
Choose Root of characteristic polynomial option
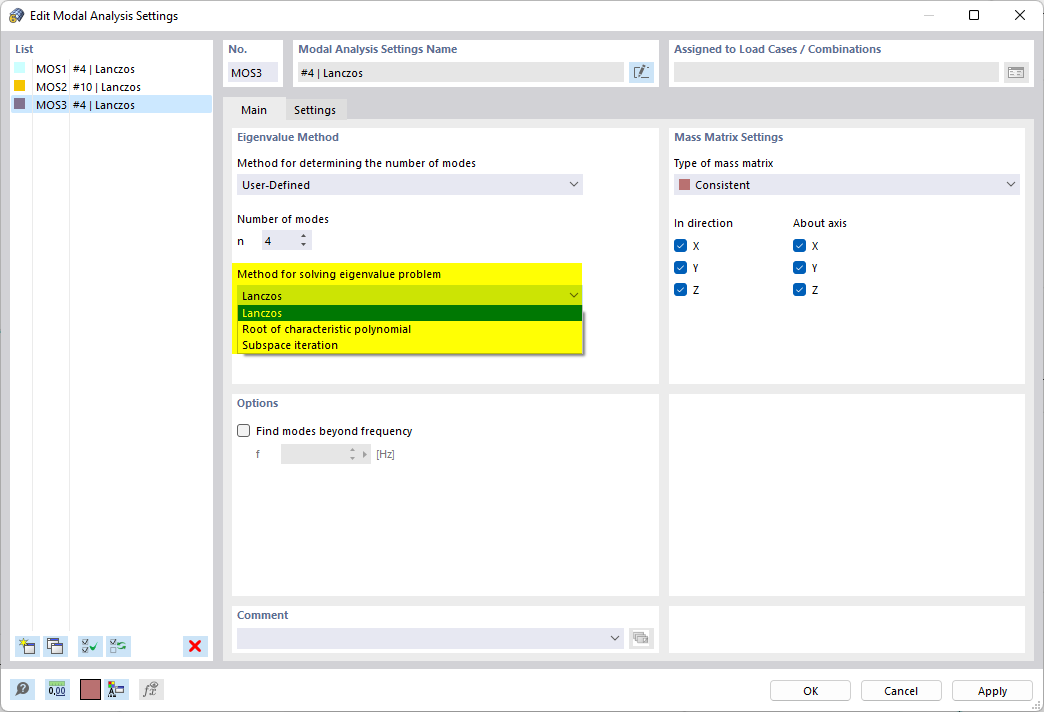pos(409,329)
